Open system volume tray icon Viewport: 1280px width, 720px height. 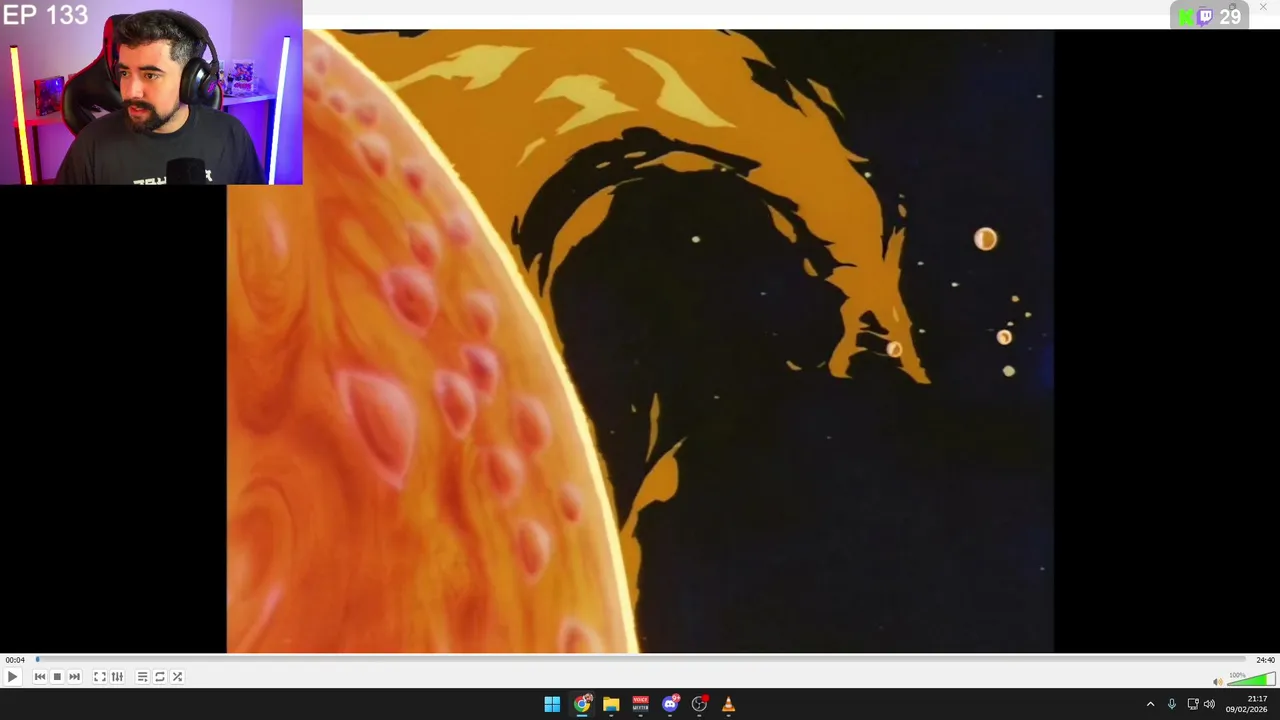(x=1209, y=704)
